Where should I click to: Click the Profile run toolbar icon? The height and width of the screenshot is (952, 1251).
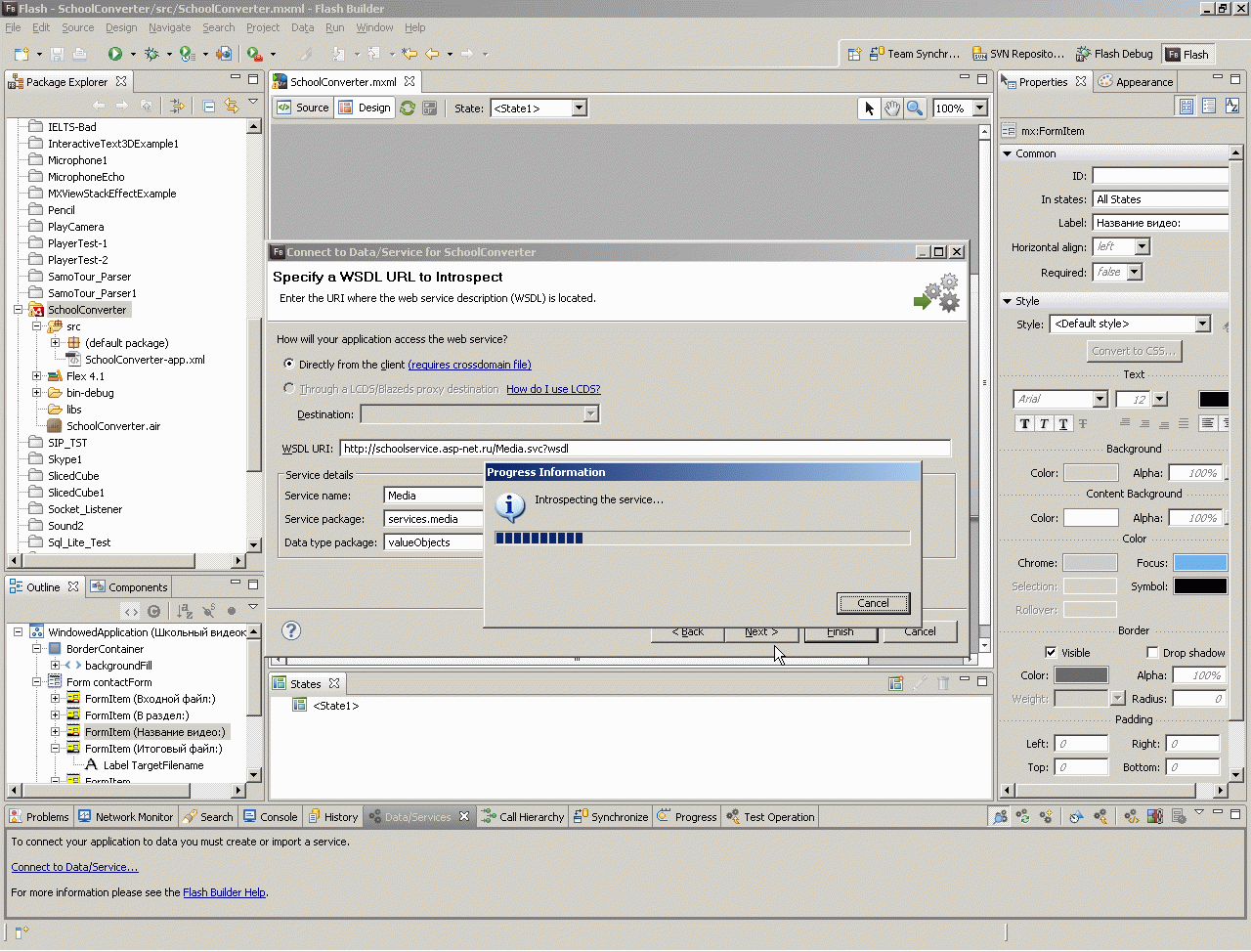[x=188, y=54]
